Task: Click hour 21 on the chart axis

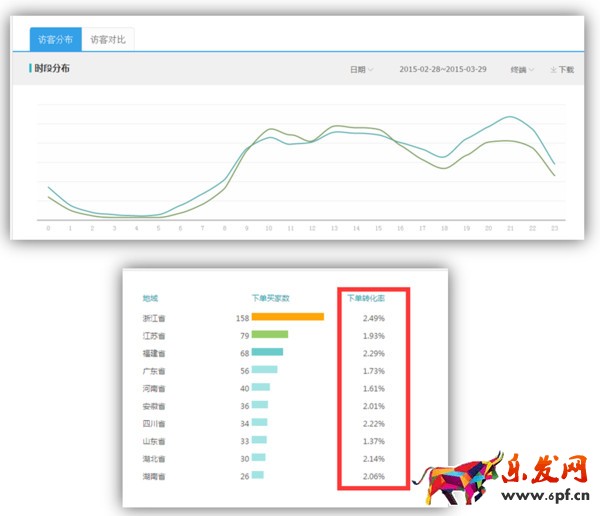Action: pyautogui.click(x=510, y=228)
